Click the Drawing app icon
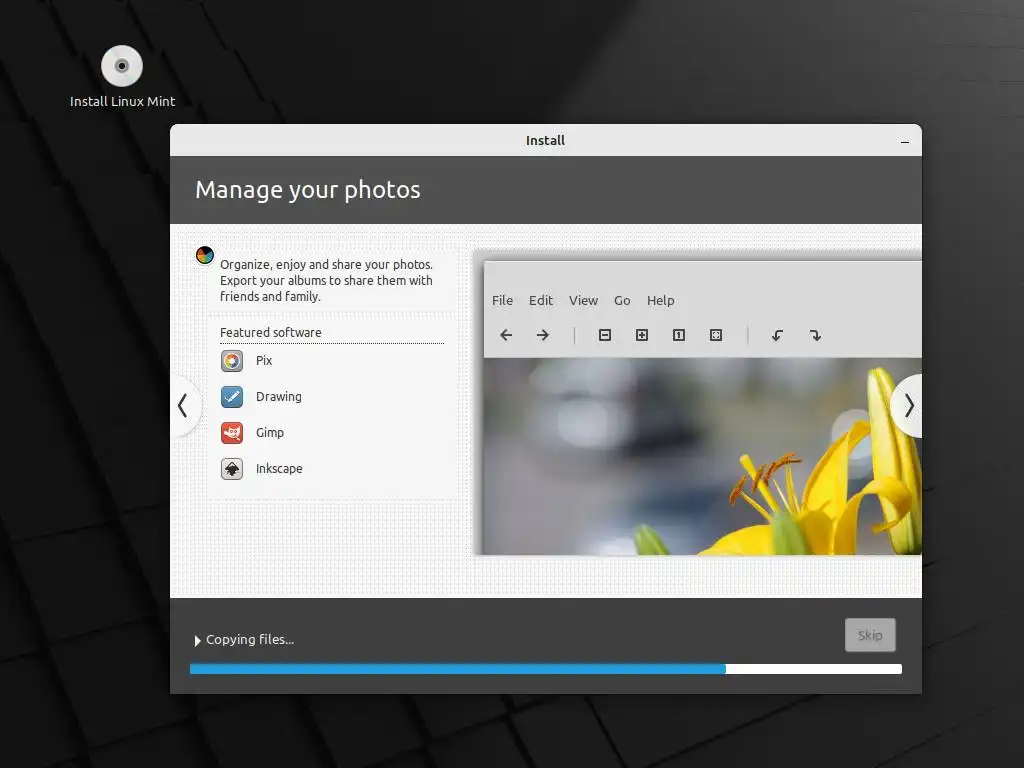This screenshot has width=1024, height=768. click(x=232, y=396)
